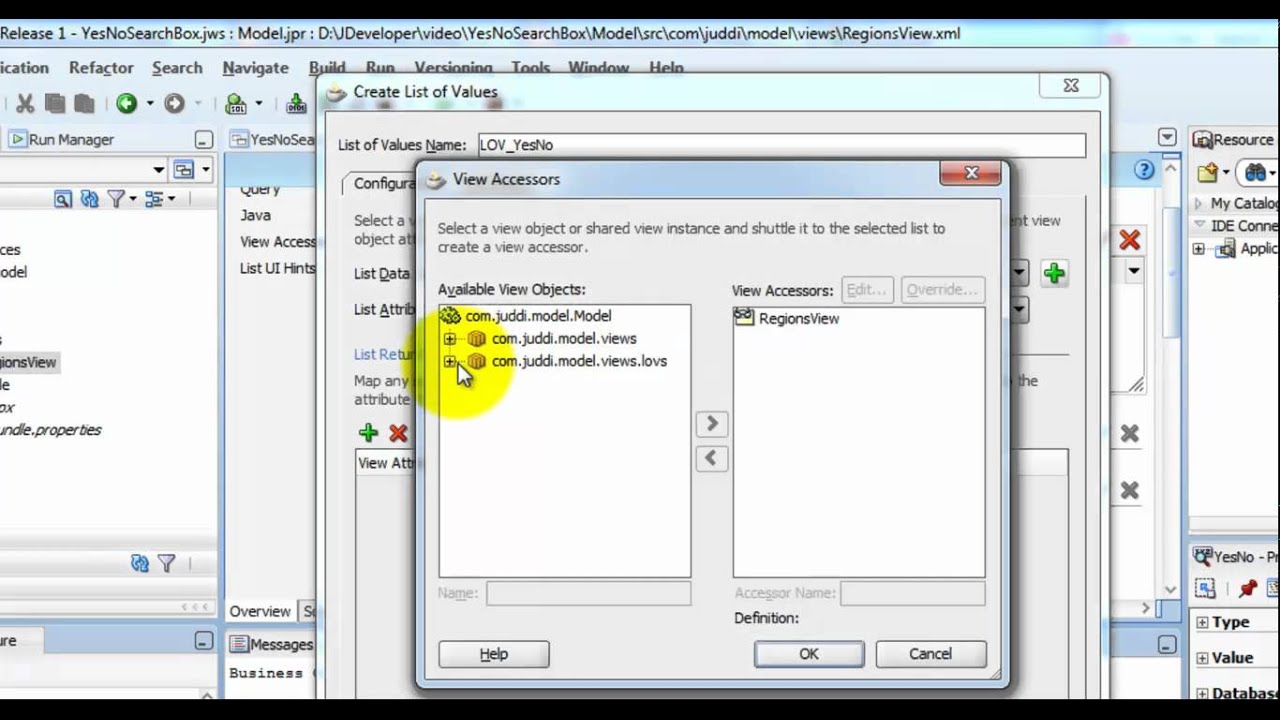Click the New gallery icon in Resource palette
Image resolution: width=1280 pixels, height=720 pixels.
click(1208, 173)
